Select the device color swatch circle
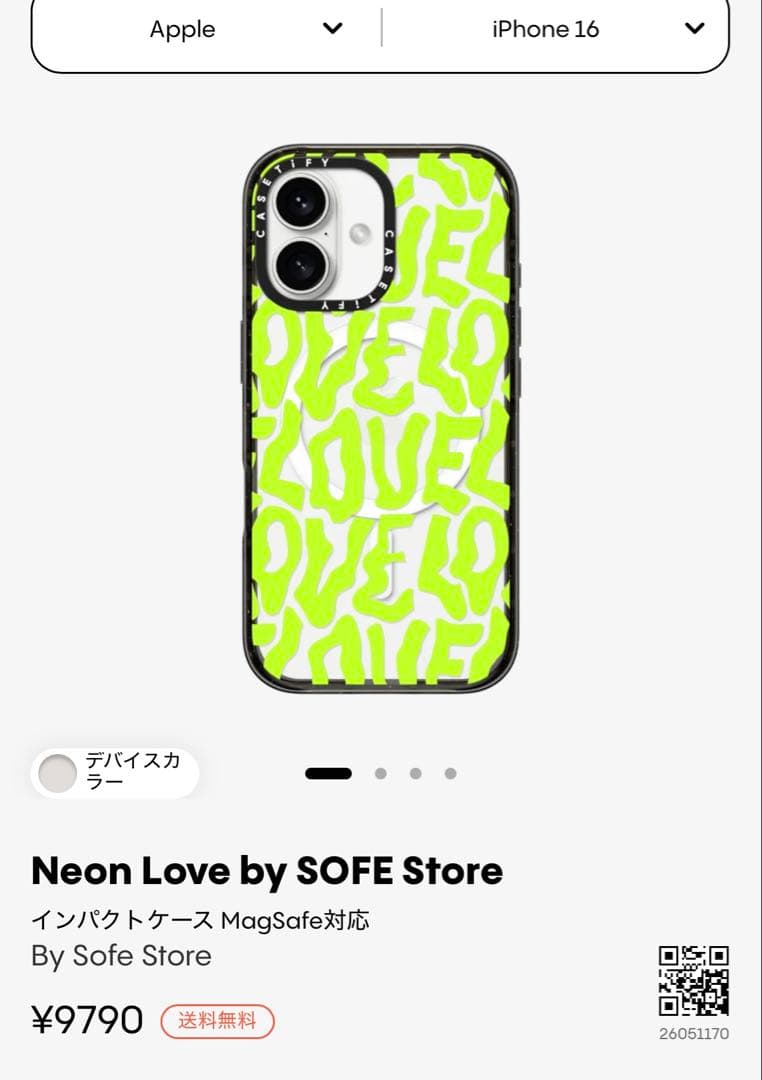Image resolution: width=762 pixels, height=1080 pixels. tap(57, 773)
